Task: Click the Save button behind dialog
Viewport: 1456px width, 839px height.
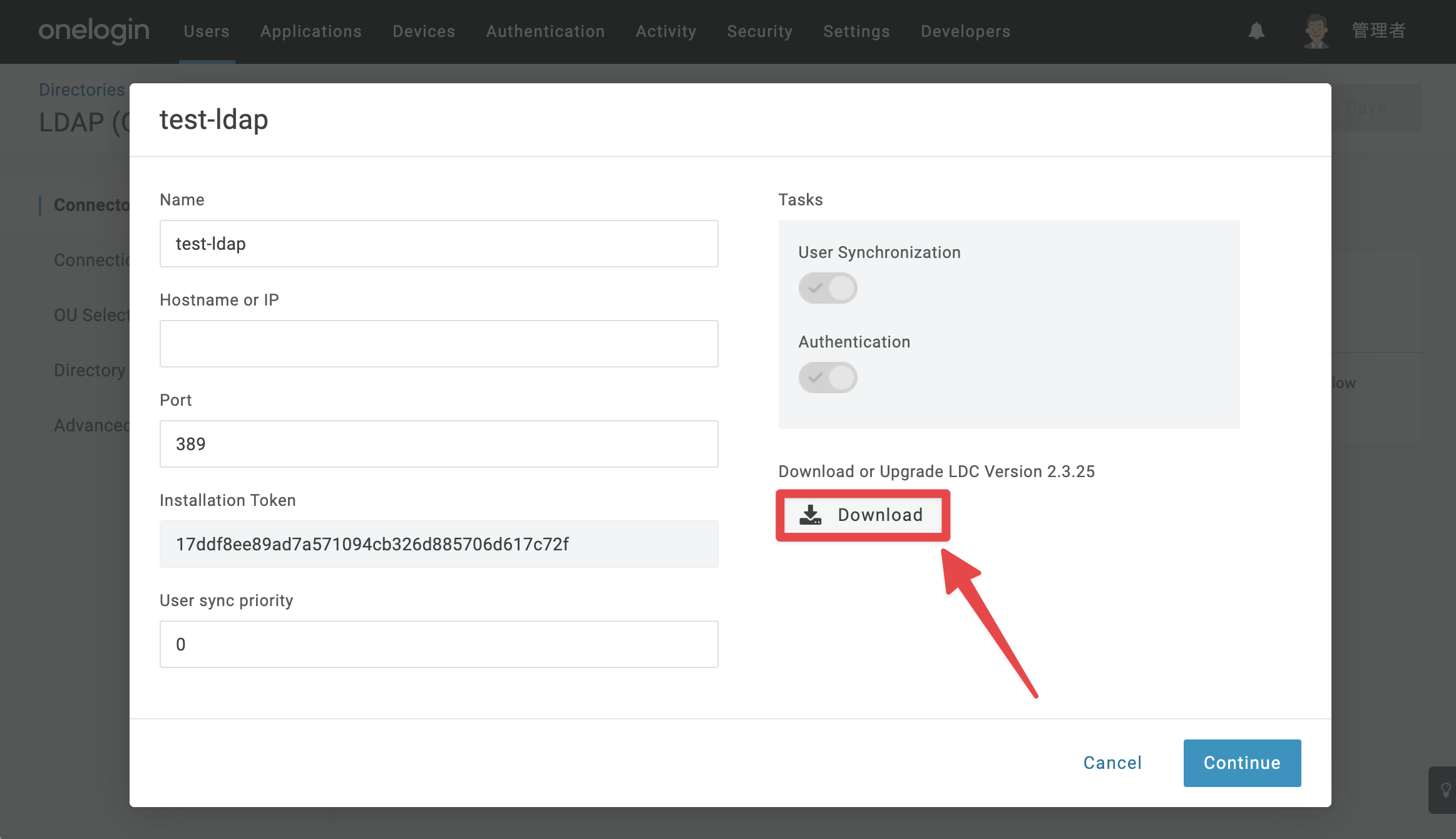Action: pyautogui.click(x=1377, y=108)
